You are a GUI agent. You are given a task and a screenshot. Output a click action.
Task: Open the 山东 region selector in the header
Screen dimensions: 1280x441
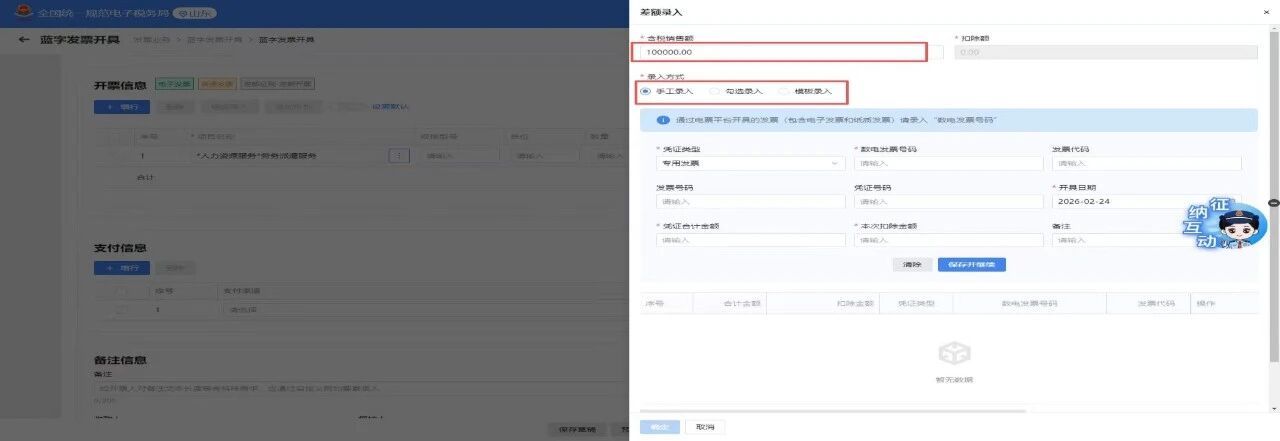point(196,14)
